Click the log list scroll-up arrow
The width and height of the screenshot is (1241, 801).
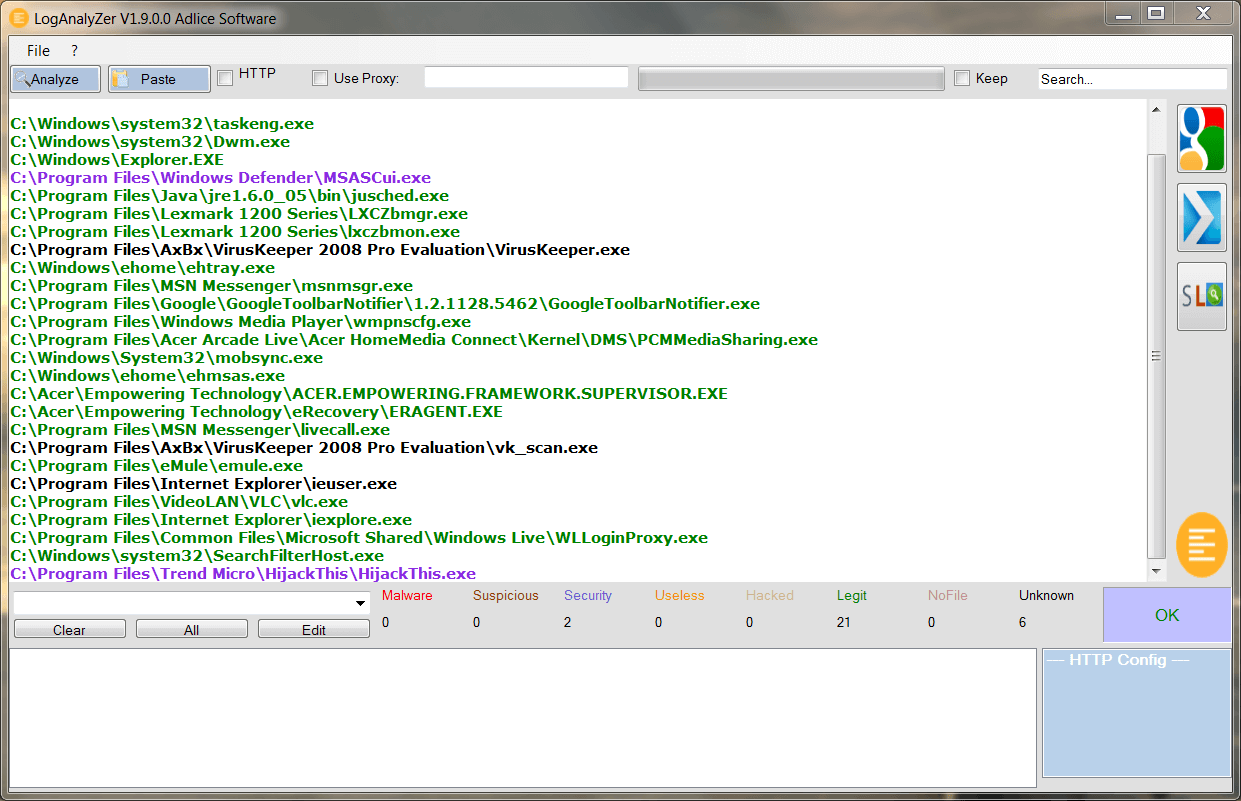(1157, 110)
